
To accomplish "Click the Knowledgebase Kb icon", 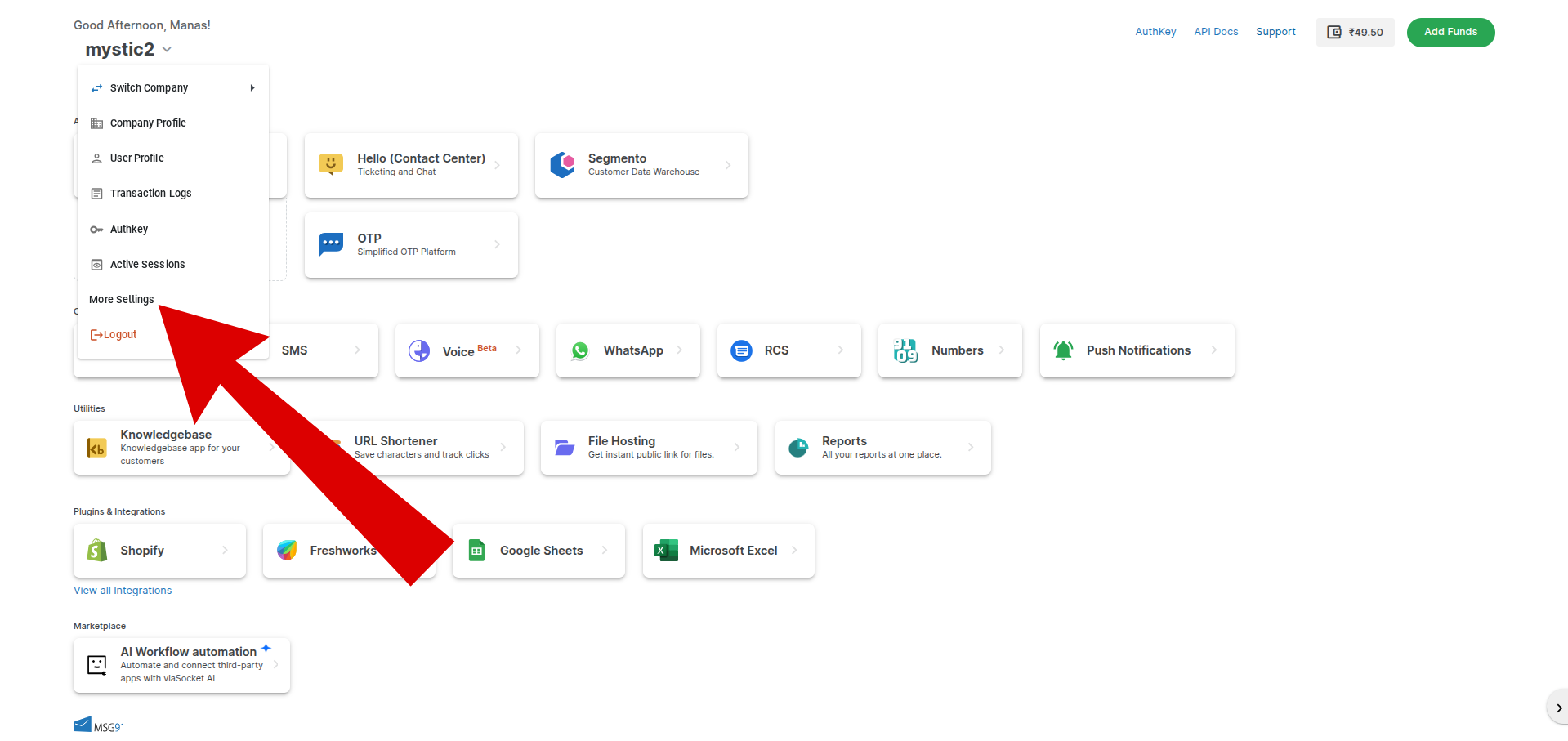I will (96, 448).
